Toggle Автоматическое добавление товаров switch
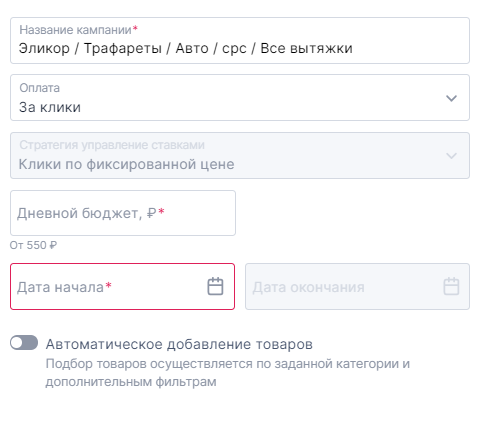 coord(24,343)
